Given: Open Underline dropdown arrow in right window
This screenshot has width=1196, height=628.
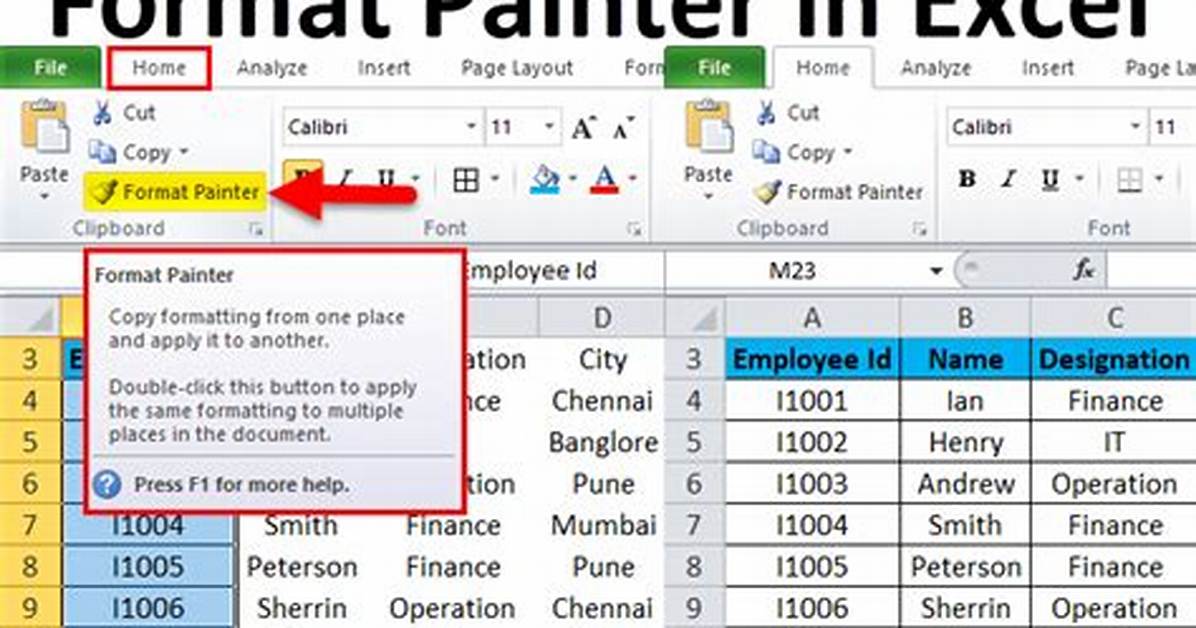Looking at the screenshot, I should tap(1079, 180).
